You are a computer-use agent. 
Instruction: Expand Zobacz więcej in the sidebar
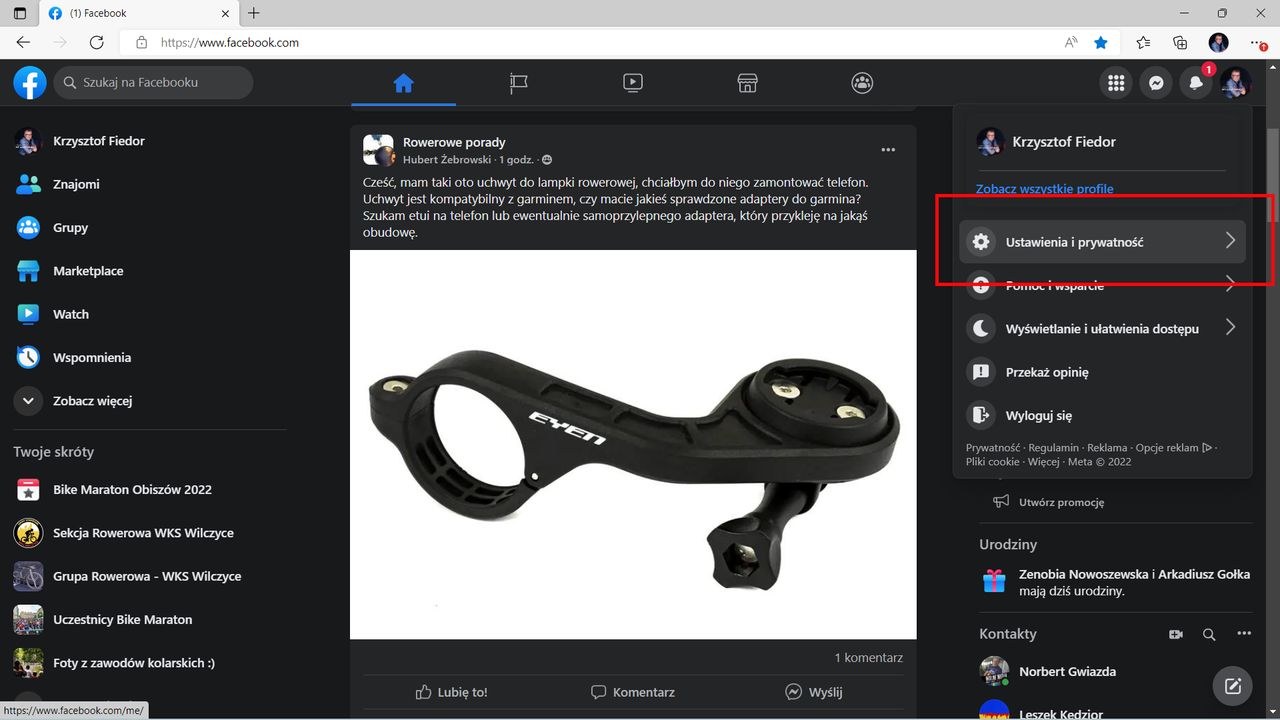(x=148, y=401)
